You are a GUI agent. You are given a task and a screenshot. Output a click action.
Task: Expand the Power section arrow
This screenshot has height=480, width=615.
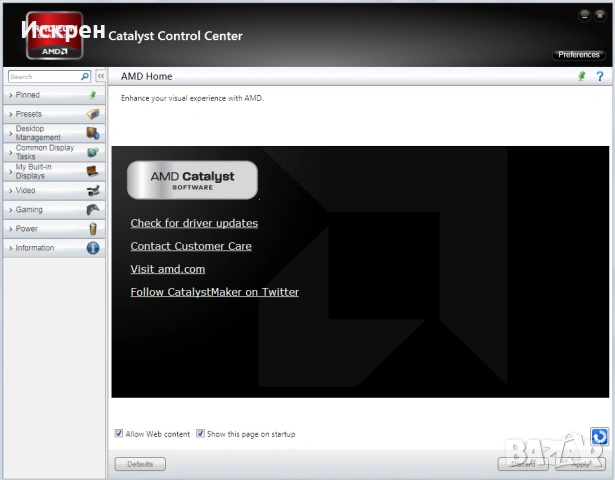tap(11, 229)
